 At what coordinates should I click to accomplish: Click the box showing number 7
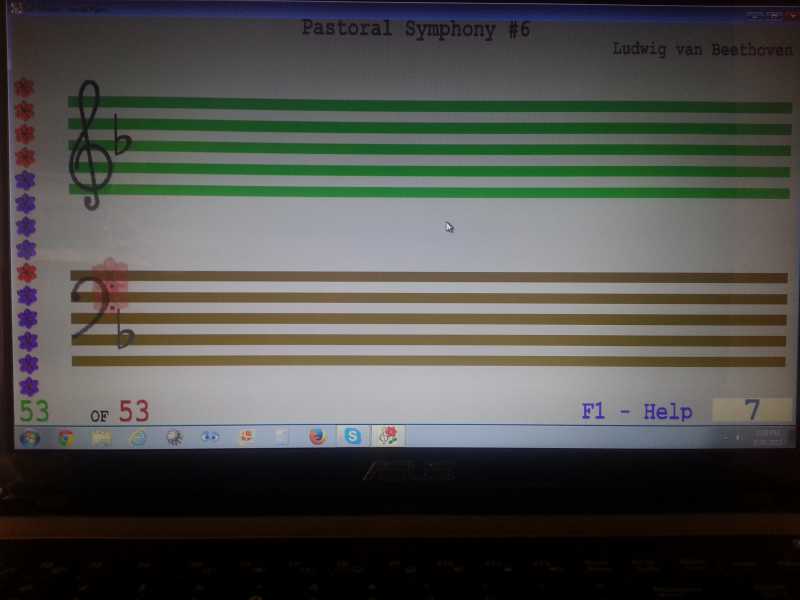point(752,410)
